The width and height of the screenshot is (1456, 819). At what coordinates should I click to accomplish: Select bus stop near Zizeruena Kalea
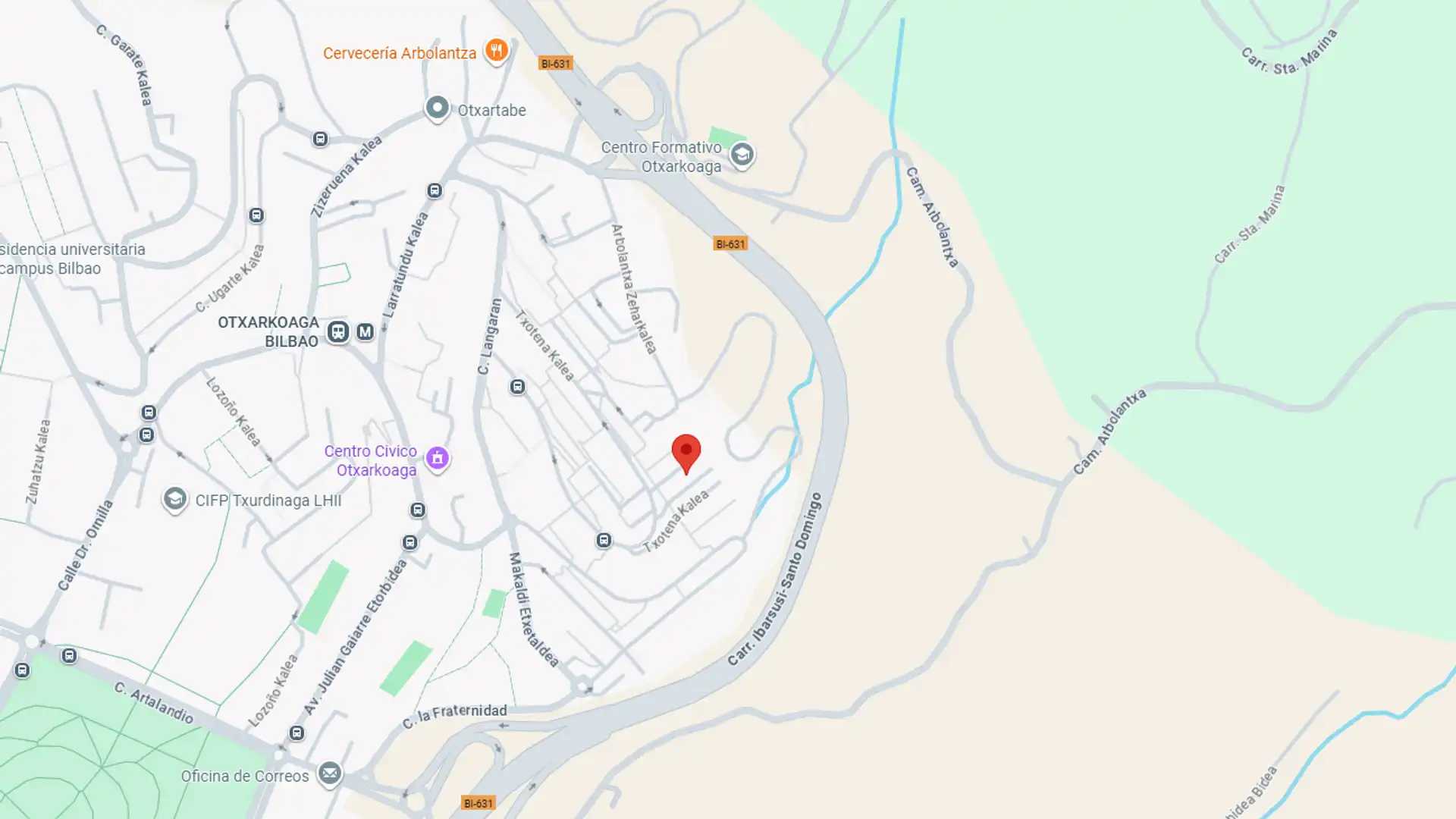tap(320, 139)
